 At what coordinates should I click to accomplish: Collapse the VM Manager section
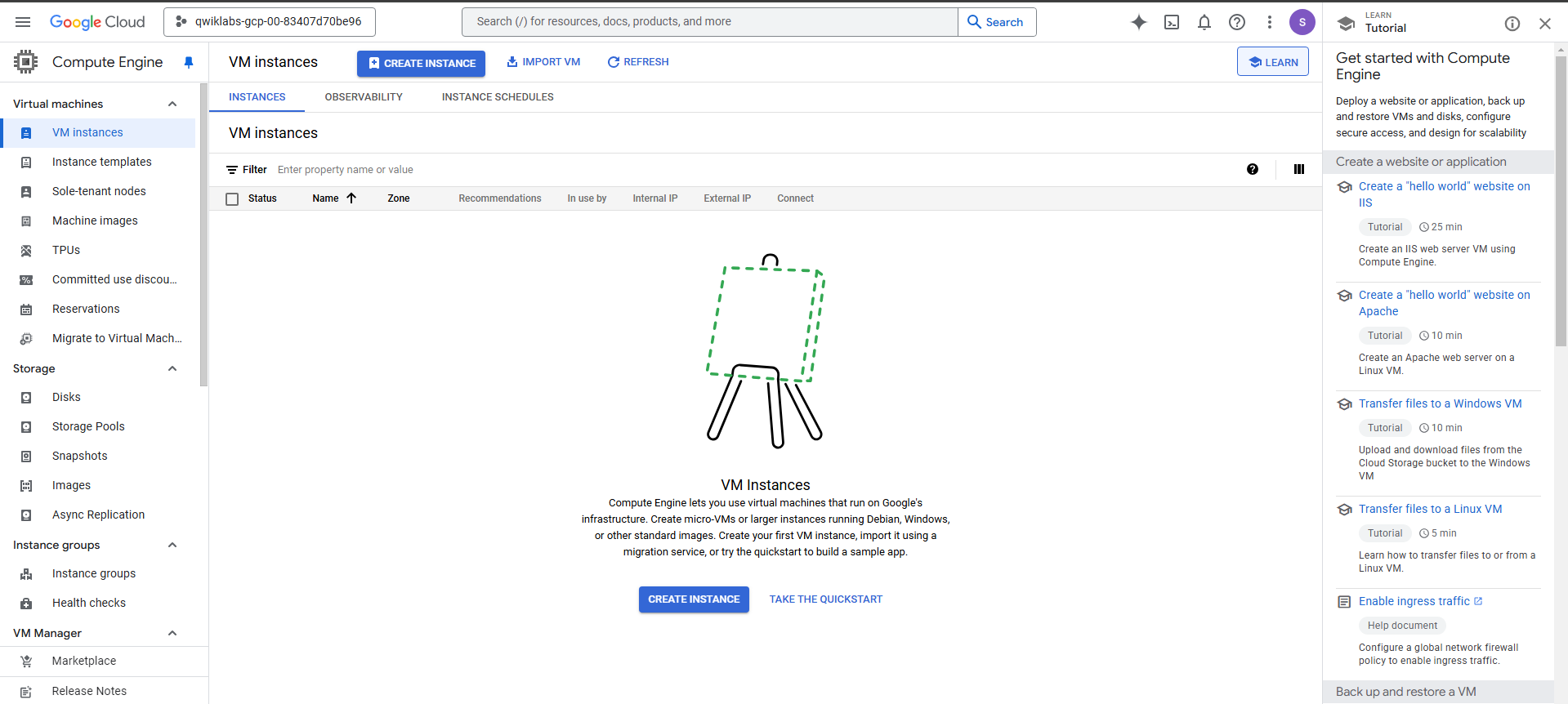[x=172, y=633]
